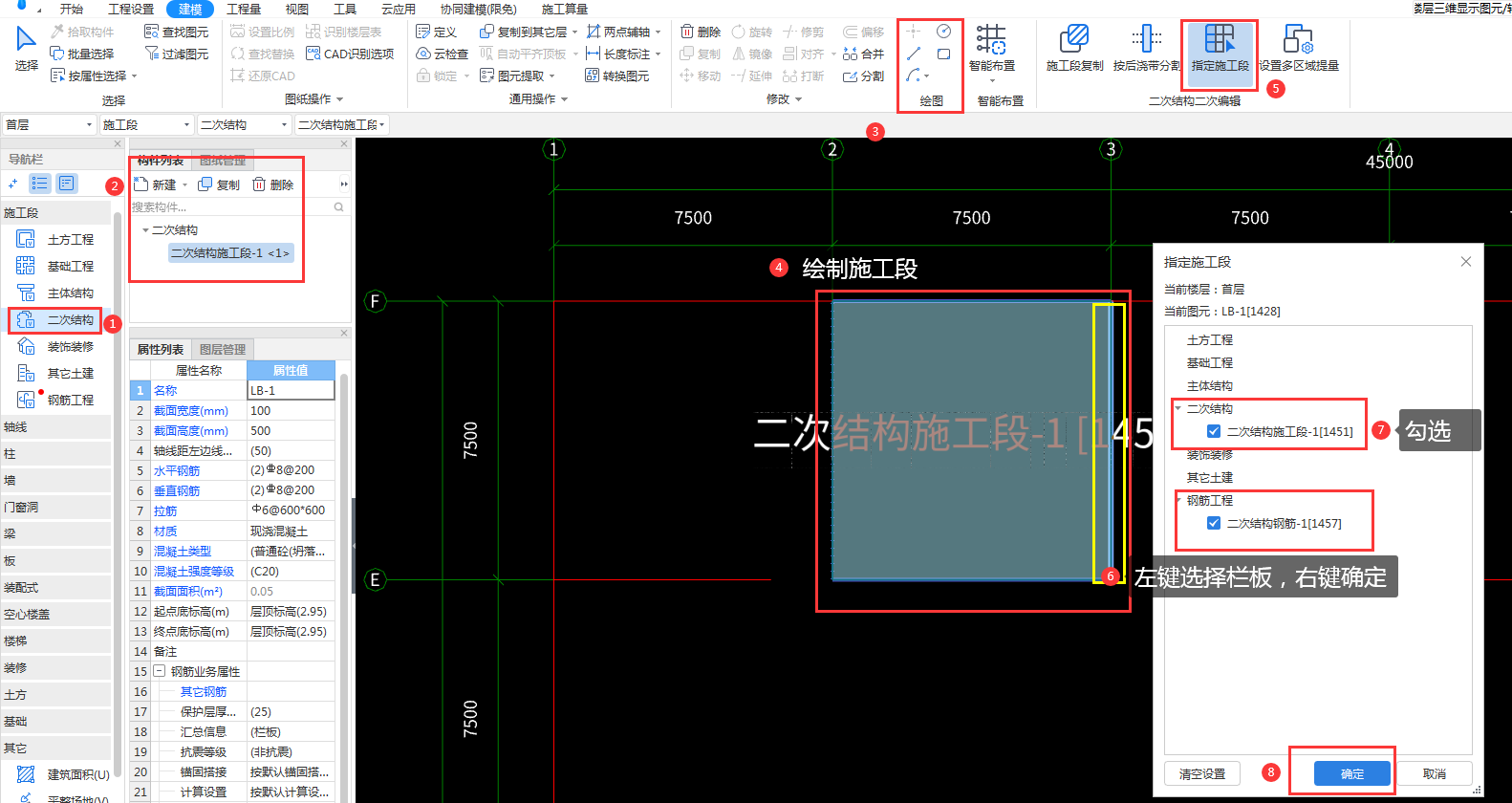The height and width of the screenshot is (803, 1512).
Task: Click the 按后浇带分割 tool
Action: [x=1146, y=49]
